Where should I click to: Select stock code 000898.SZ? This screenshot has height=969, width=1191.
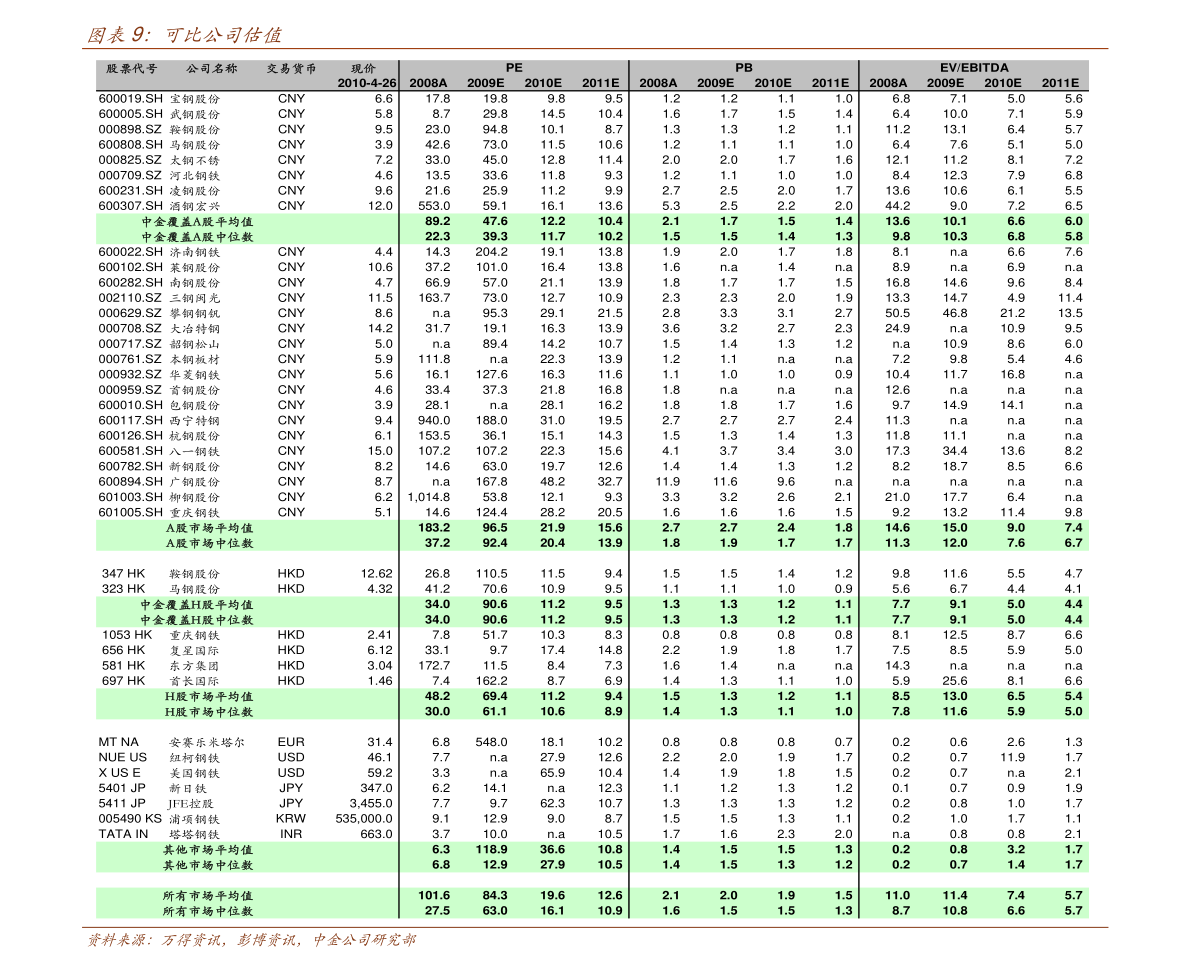tap(131, 129)
